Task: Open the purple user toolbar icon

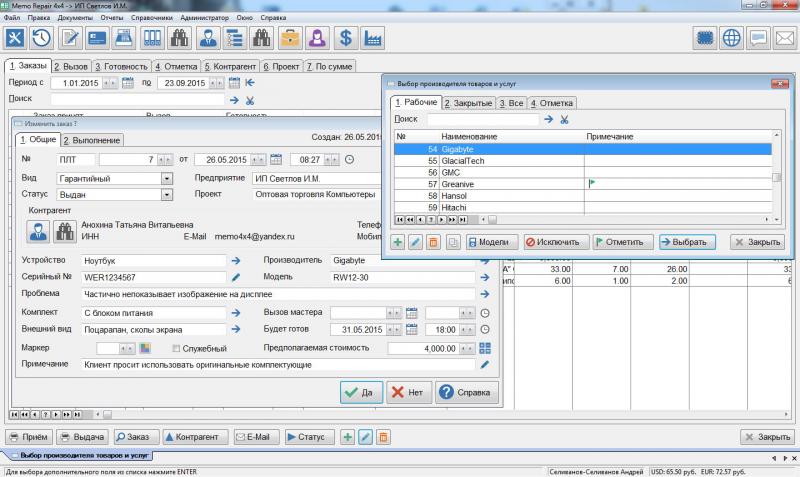Action: [x=317, y=38]
